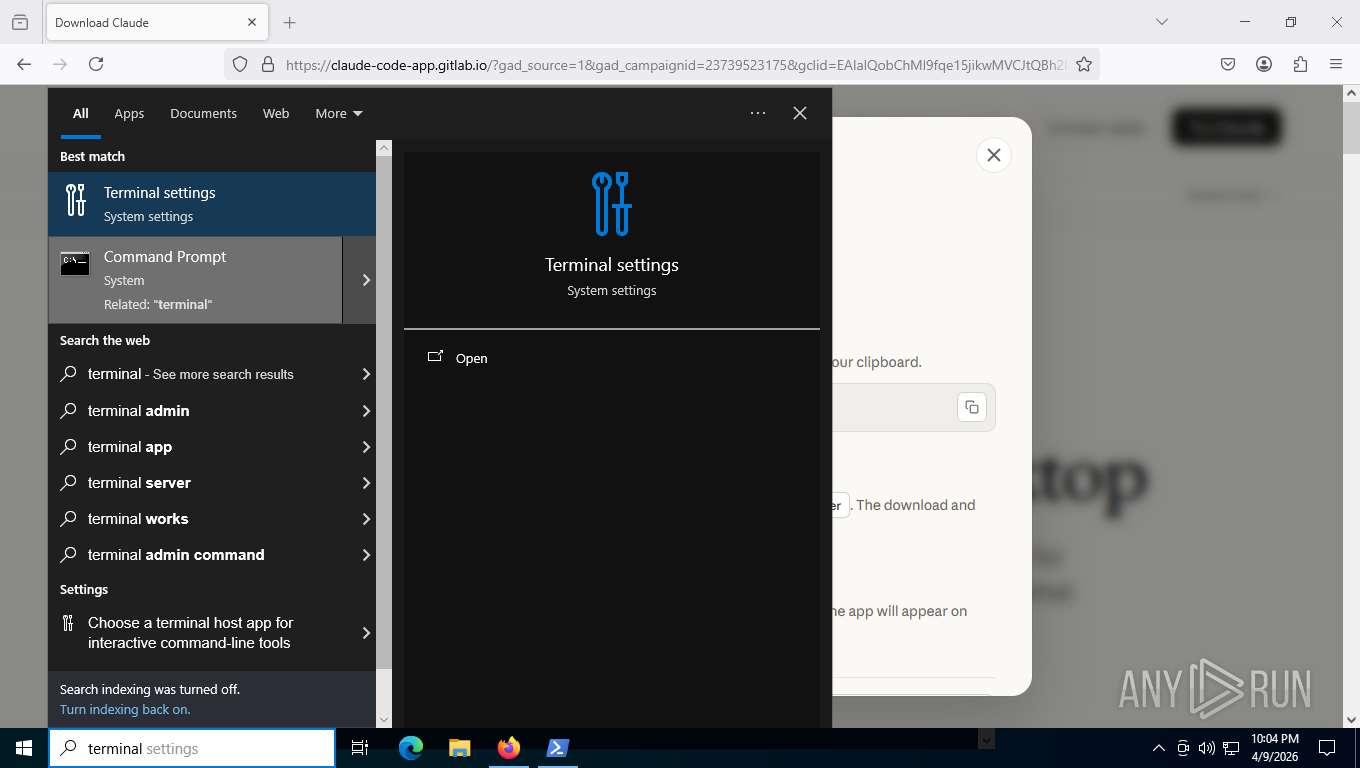Bookmark this page with star icon

tap(1084, 64)
